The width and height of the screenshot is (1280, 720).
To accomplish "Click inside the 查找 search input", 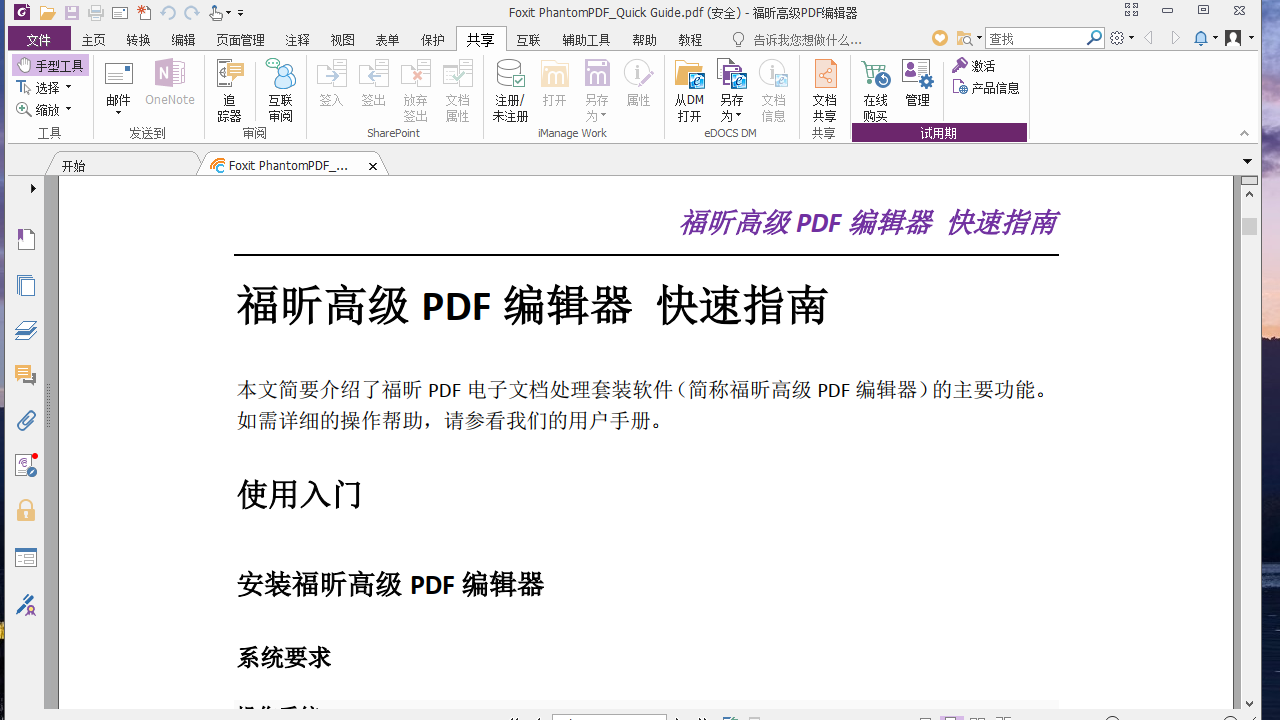I will 1036,38.
